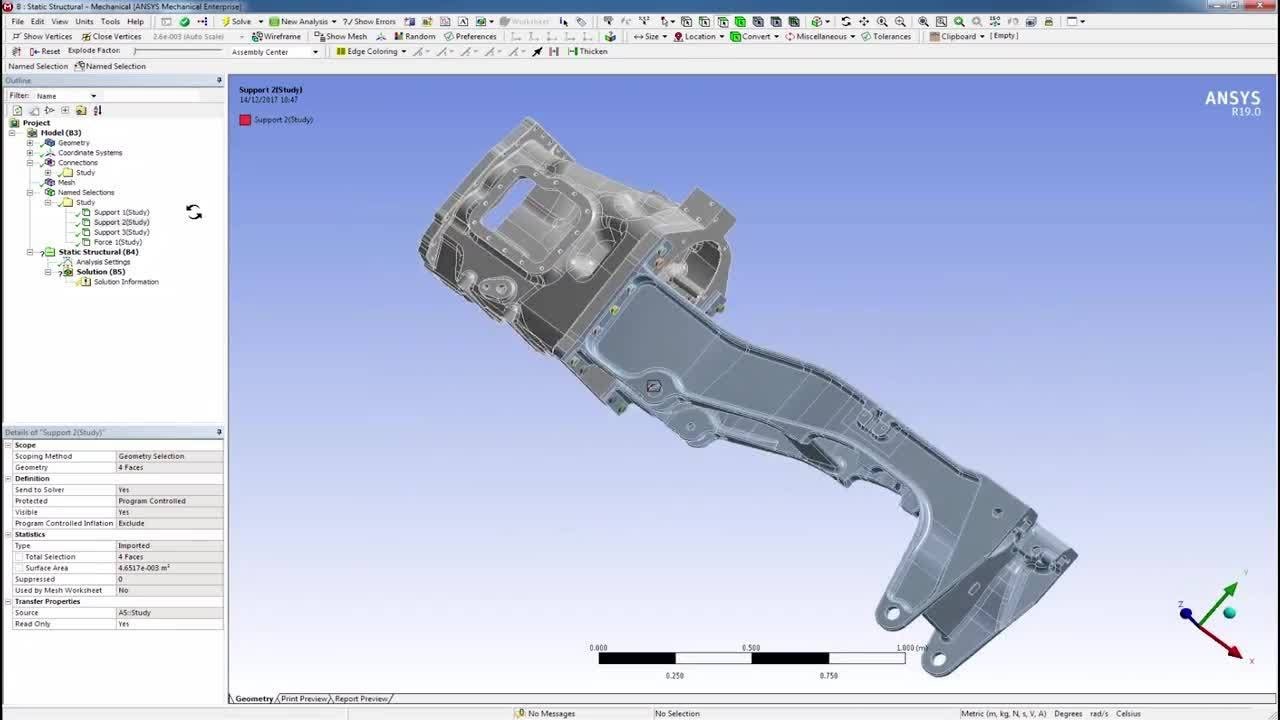Click the Reset explode button

click(x=44, y=51)
